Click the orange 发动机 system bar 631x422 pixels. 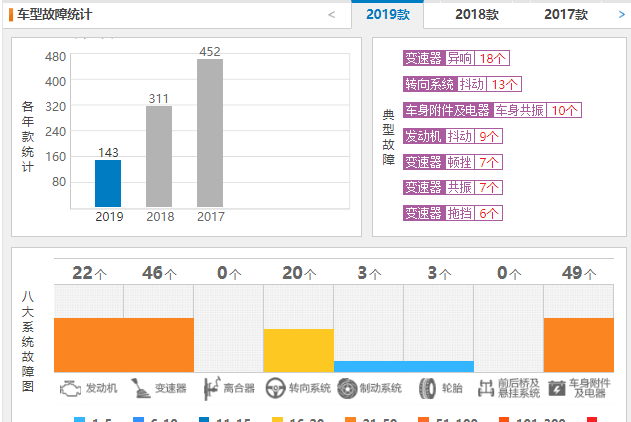[89, 345]
